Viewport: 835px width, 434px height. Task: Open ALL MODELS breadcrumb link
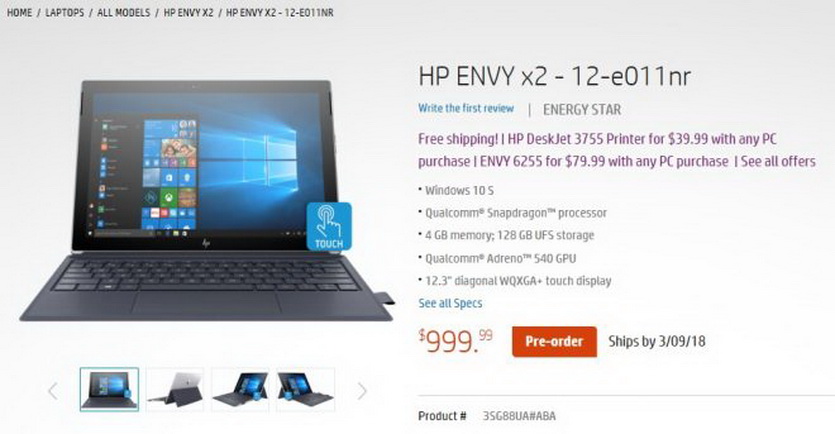tap(124, 12)
